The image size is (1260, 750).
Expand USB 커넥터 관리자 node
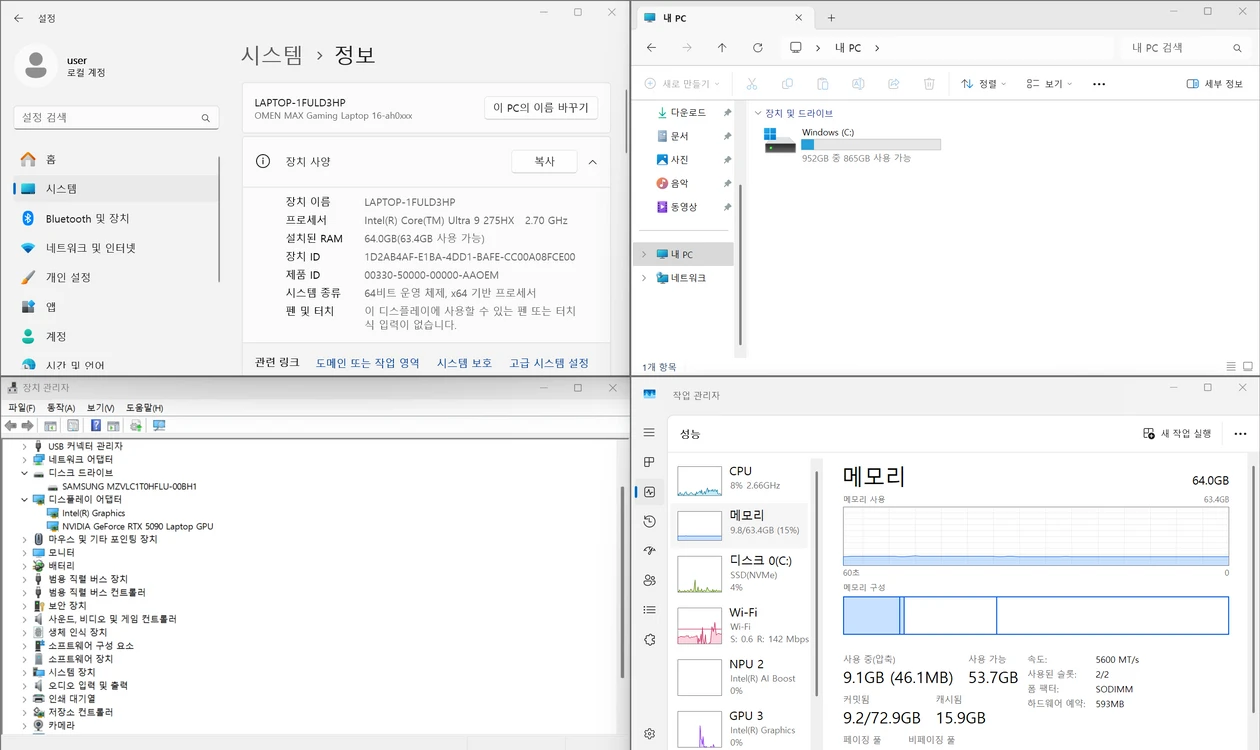click(x=25, y=446)
